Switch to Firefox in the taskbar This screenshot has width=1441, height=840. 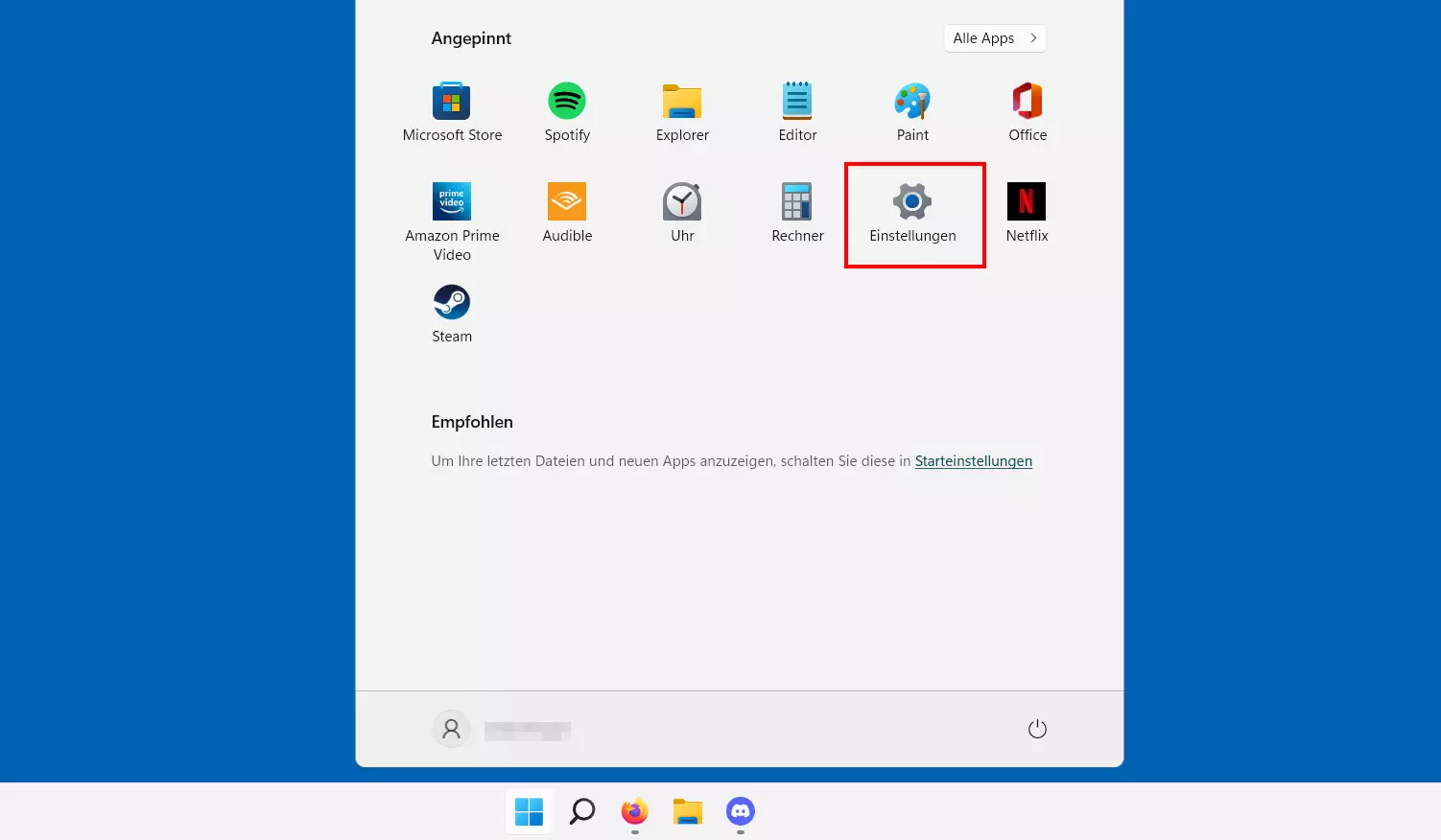click(x=634, y=812)
